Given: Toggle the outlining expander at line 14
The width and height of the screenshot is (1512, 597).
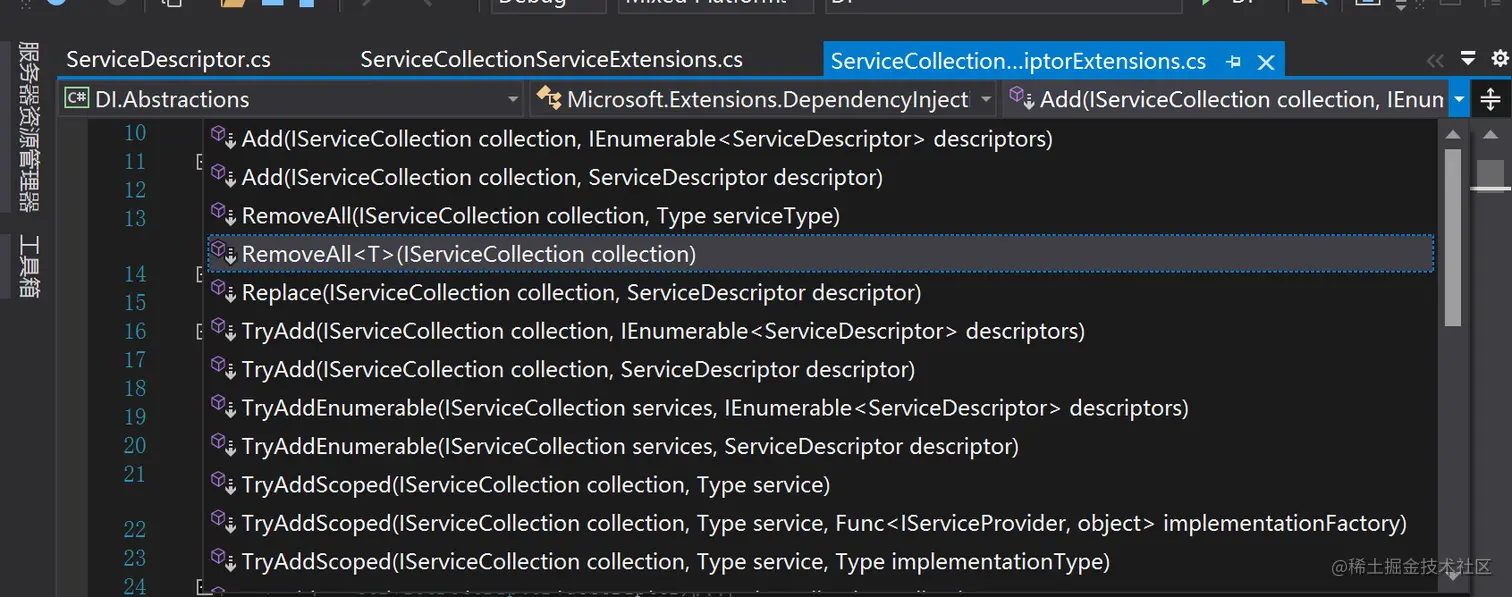Looking at the screenshot, I should [200, 274].
